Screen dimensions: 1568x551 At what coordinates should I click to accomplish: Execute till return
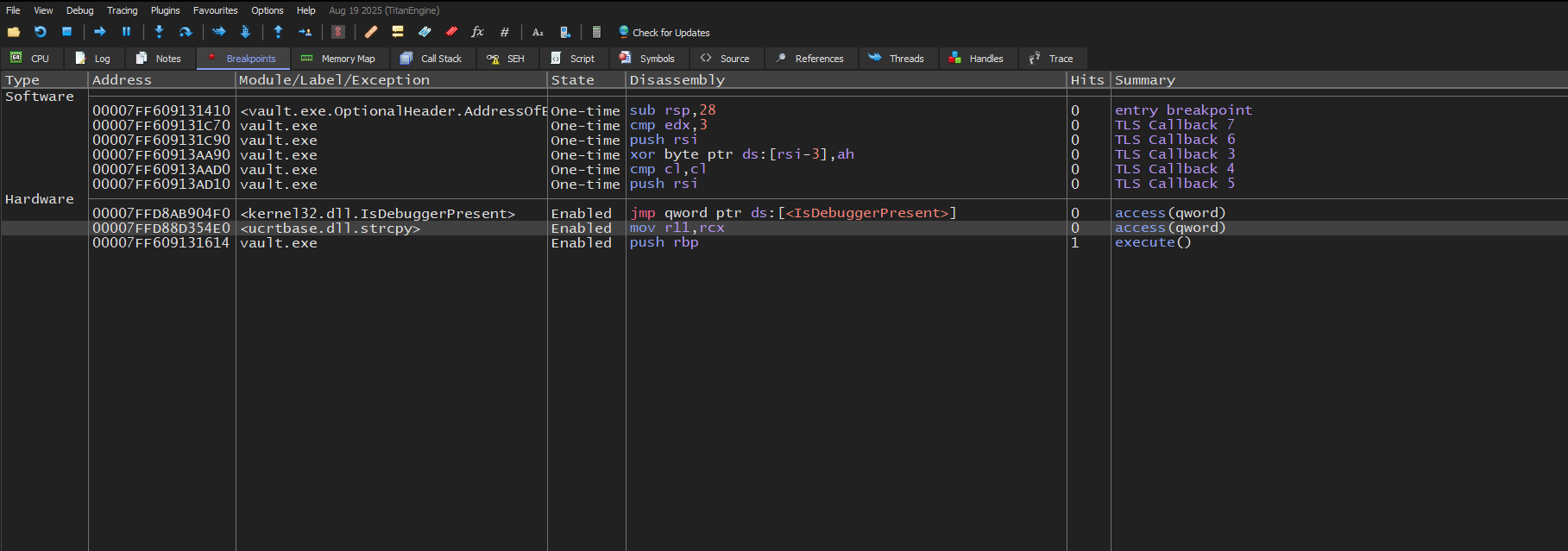click(278, 32)
